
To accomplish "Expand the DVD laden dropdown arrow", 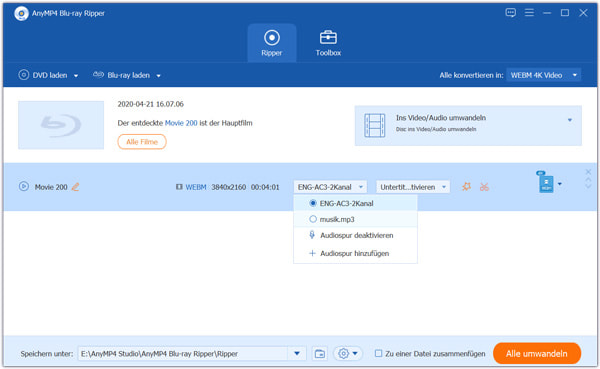I will click(x=76, y=76).
